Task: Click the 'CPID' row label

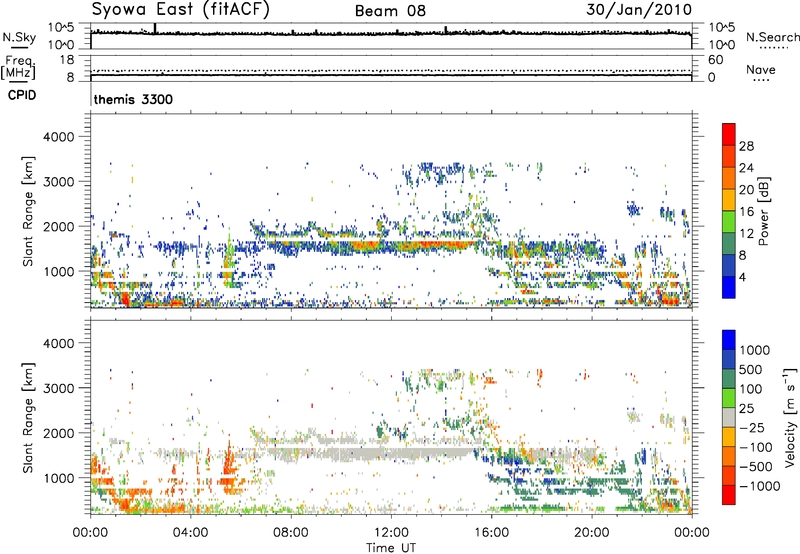Action: click(22, 95)
